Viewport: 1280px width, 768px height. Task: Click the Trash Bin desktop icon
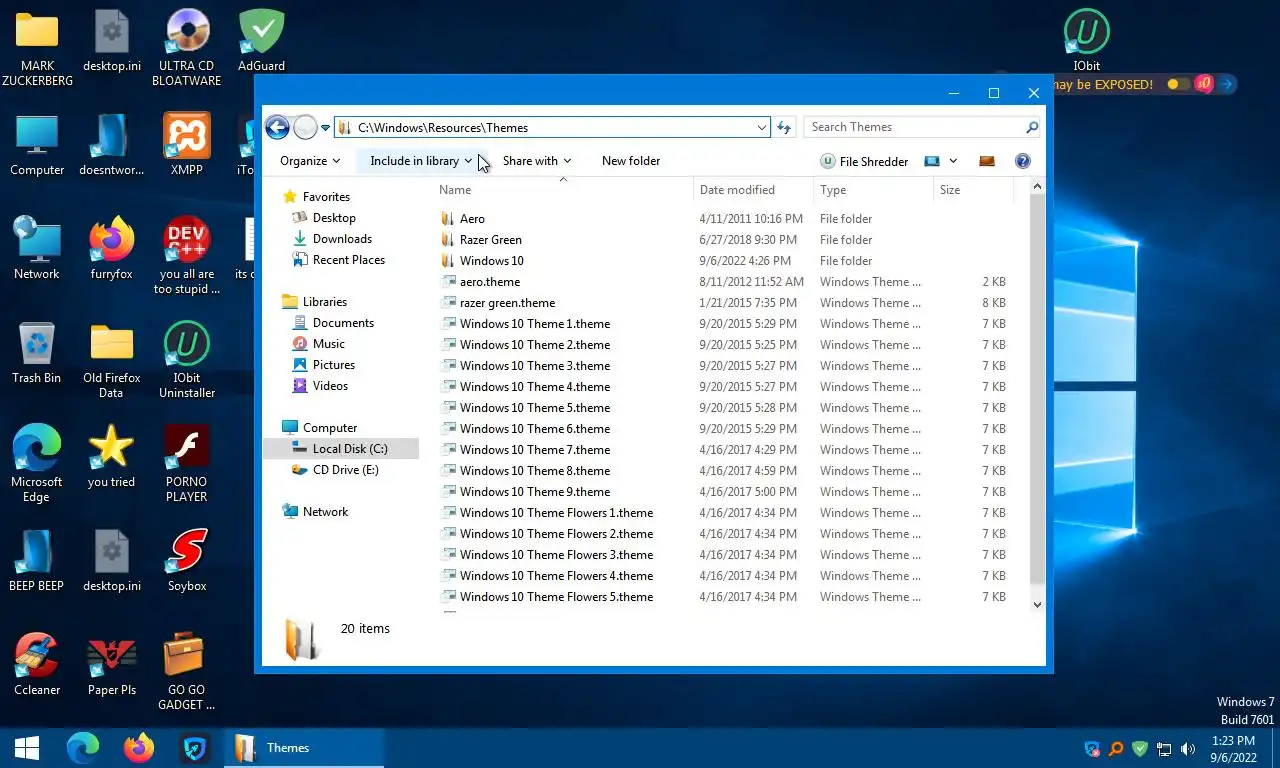click(37, 353)
